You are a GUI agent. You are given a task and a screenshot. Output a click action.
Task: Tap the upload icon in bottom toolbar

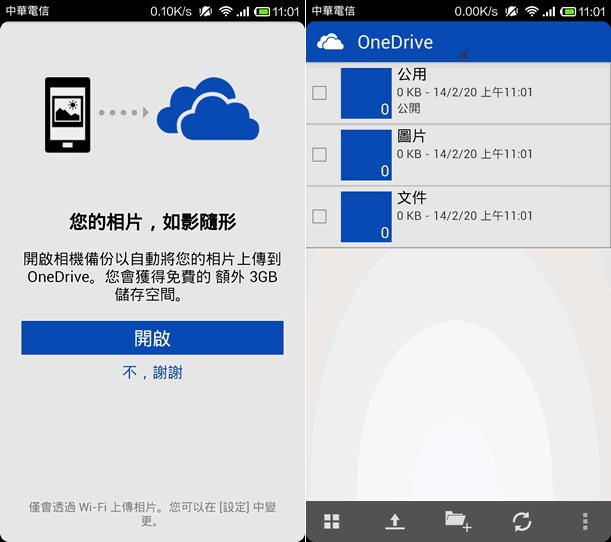point(395,521)
